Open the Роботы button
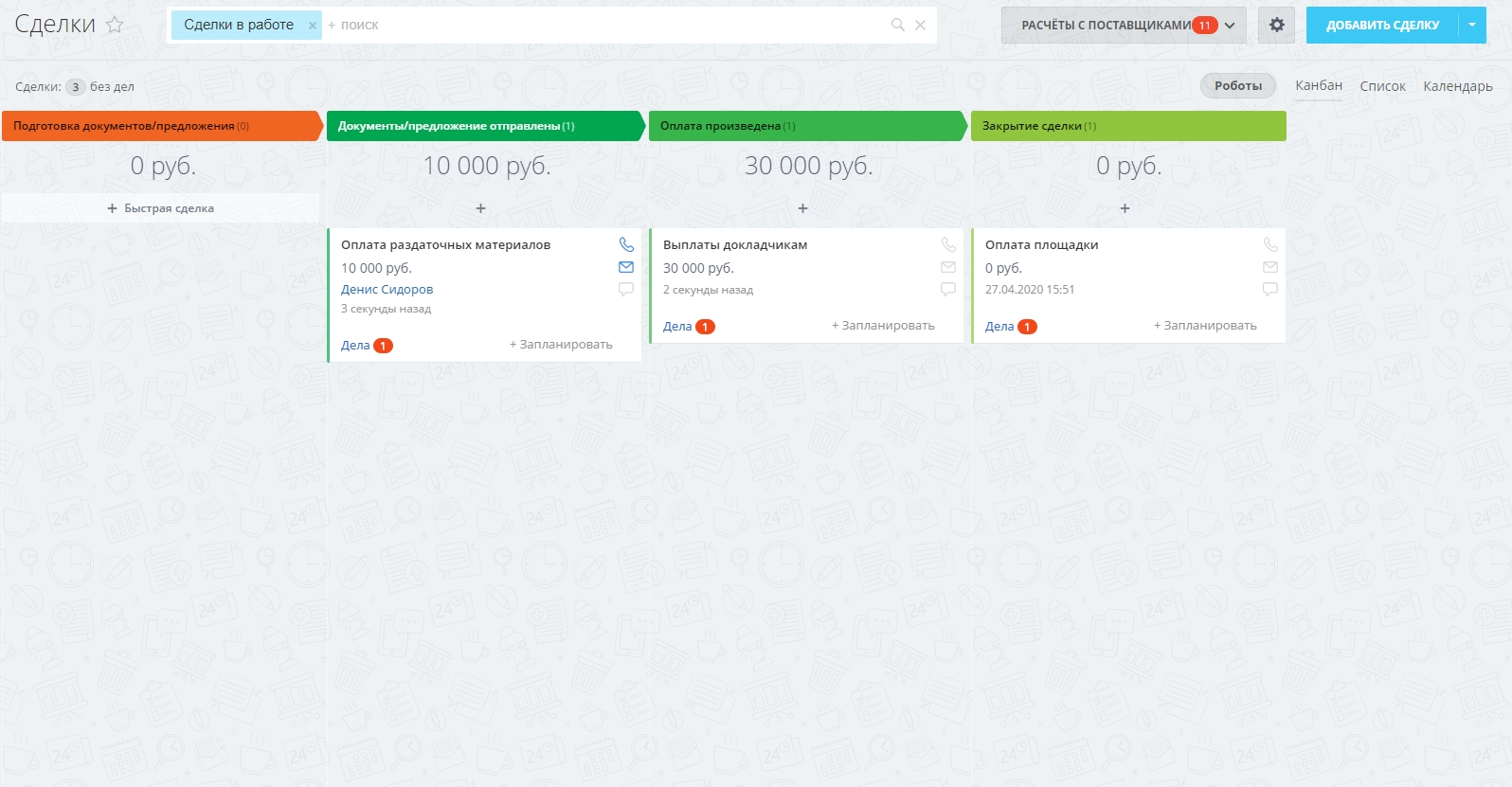Viewport: 1512px width, 787px height. point(1237,86)
